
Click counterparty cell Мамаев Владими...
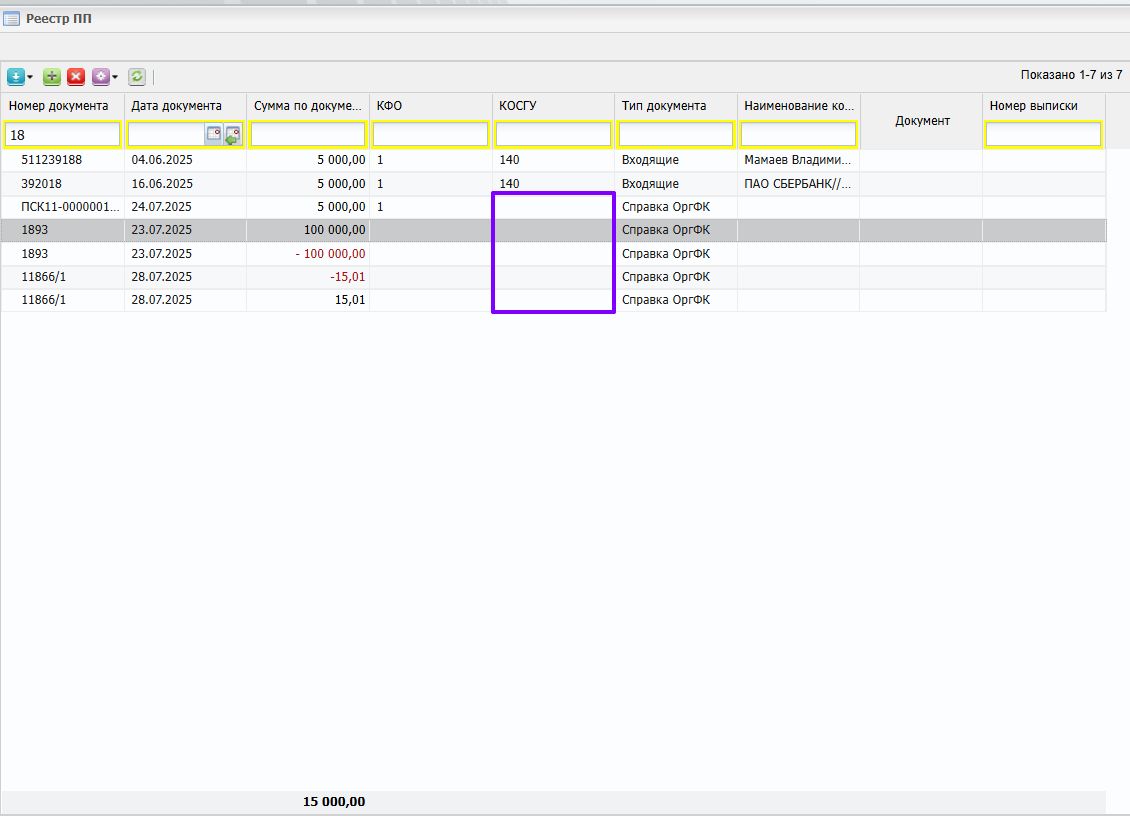pyautogui.click(x=798, y=160)
